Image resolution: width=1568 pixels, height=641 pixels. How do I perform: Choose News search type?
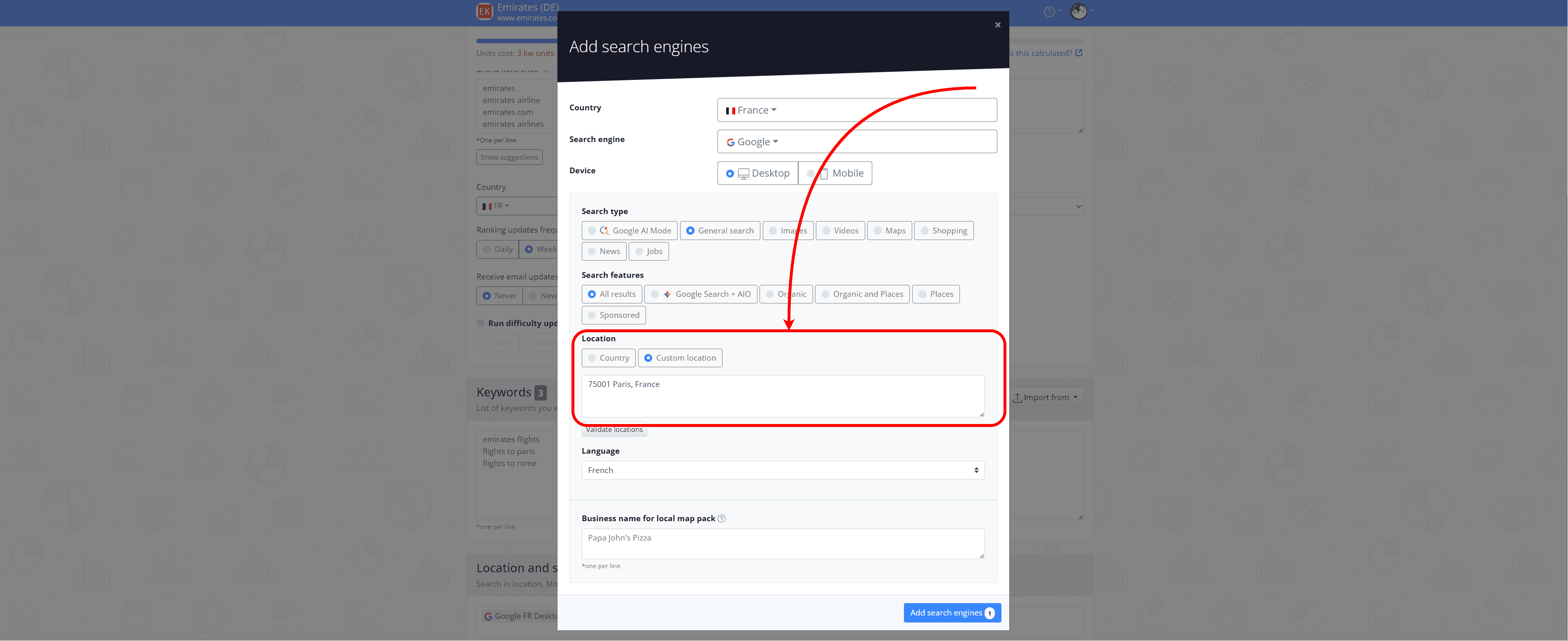[604, 252]
